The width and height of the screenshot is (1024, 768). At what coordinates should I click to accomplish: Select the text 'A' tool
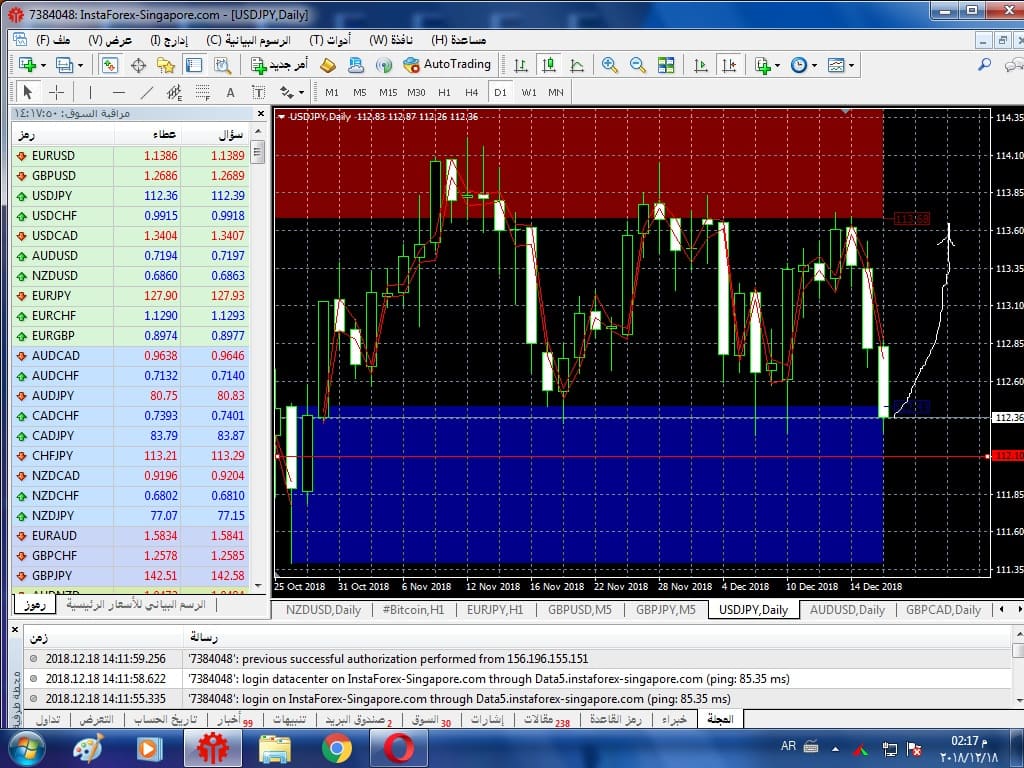click(x=231, y=93)
